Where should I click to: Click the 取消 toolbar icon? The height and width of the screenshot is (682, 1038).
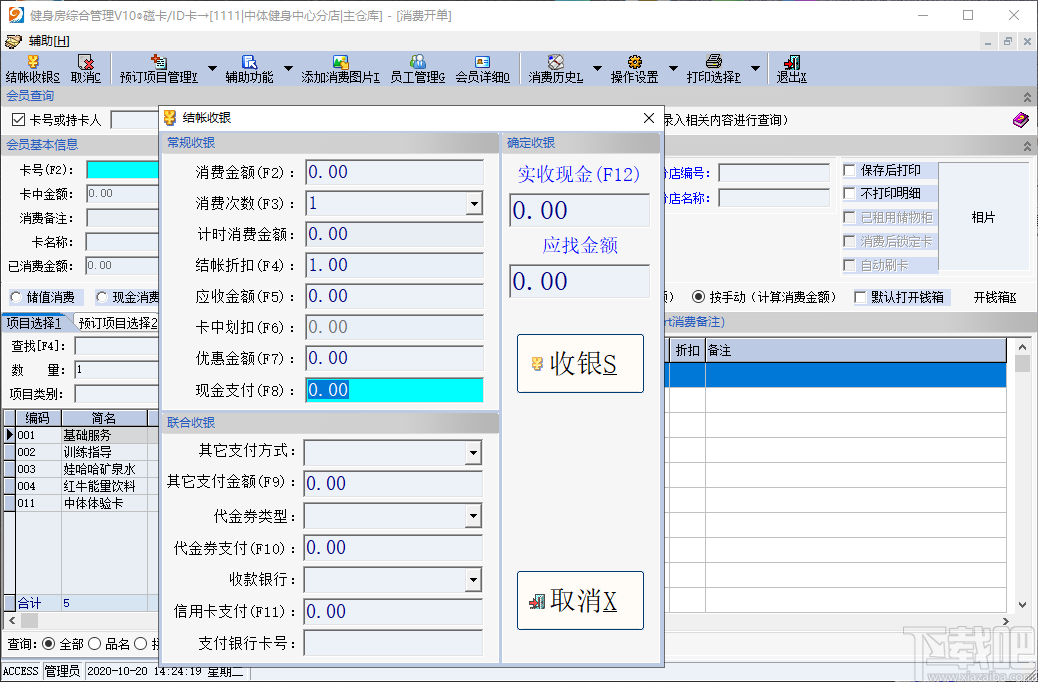coord(86,68)
